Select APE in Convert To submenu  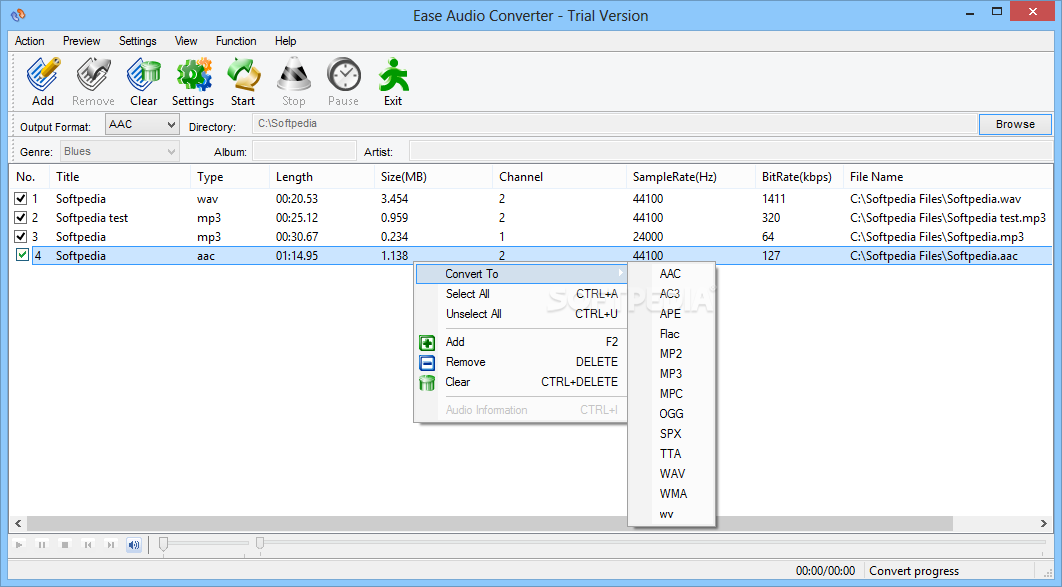pyautogui.click(x=671, y=313)
